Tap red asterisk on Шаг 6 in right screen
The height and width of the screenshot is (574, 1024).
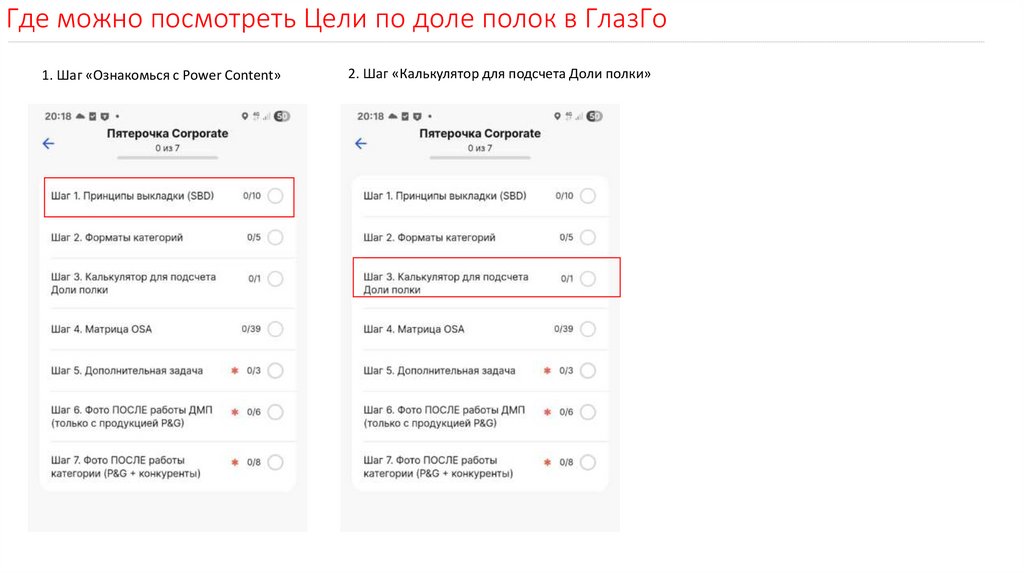(547, 412)
